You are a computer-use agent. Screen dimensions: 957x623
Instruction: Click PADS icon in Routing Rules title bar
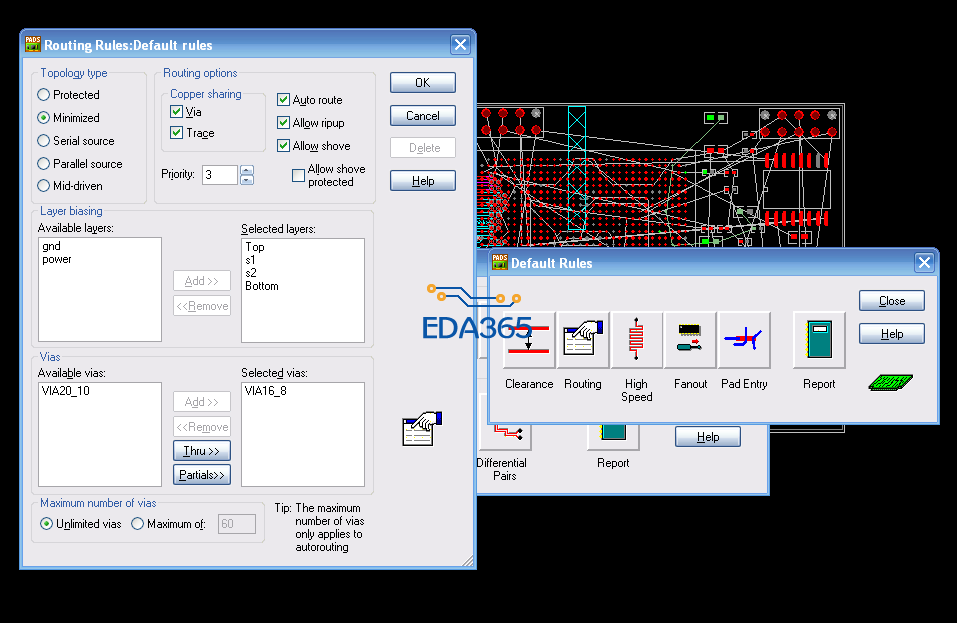32,44
